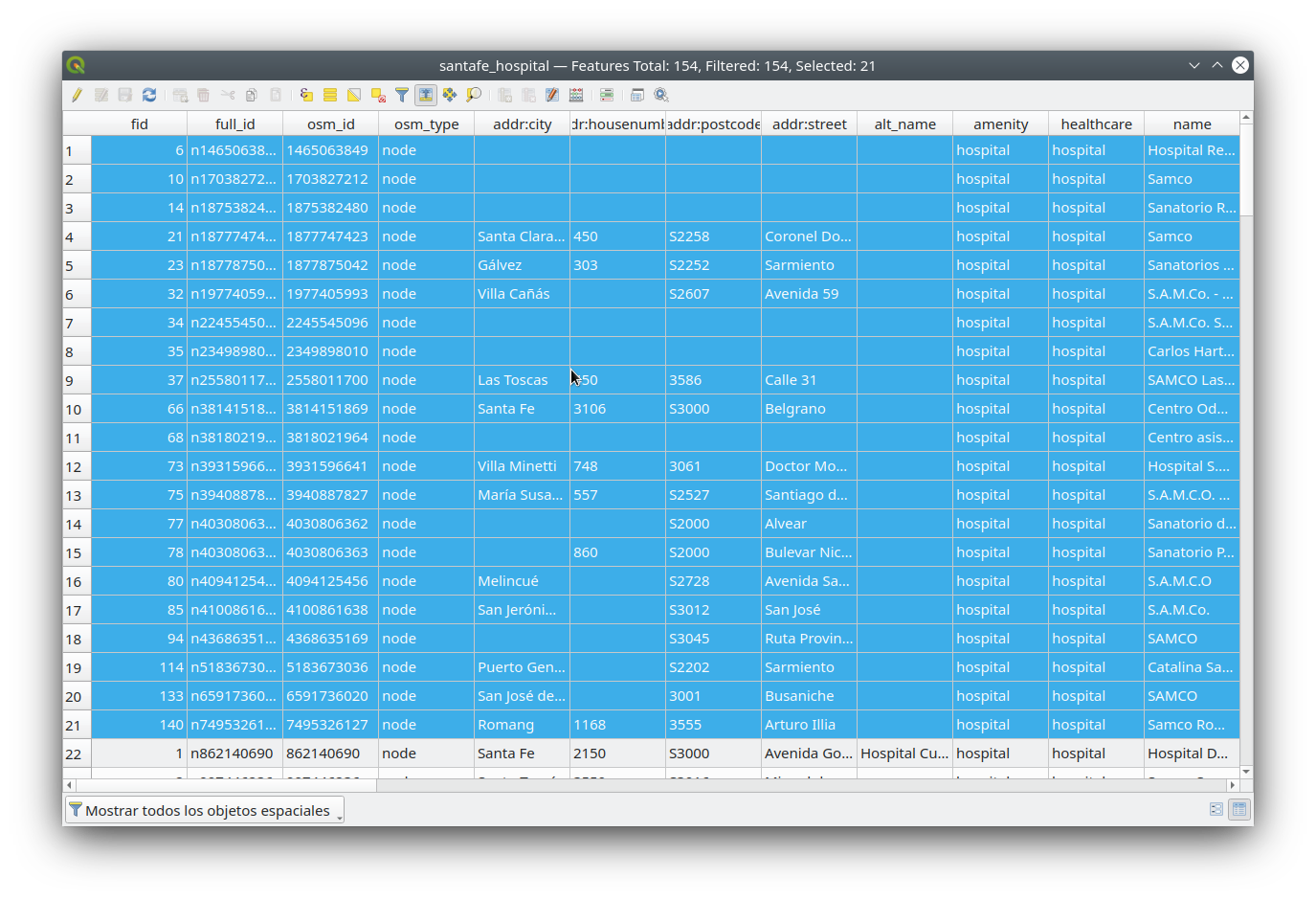Toggle multi edit mode

point(100,95)
